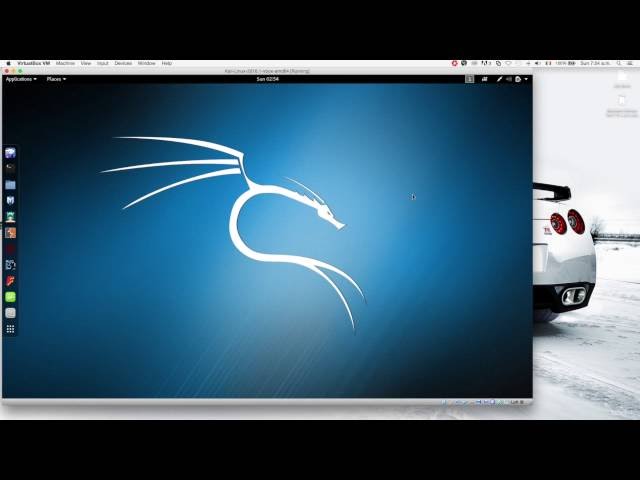
Task: Open the Apple menu
Action: point(8,64)
